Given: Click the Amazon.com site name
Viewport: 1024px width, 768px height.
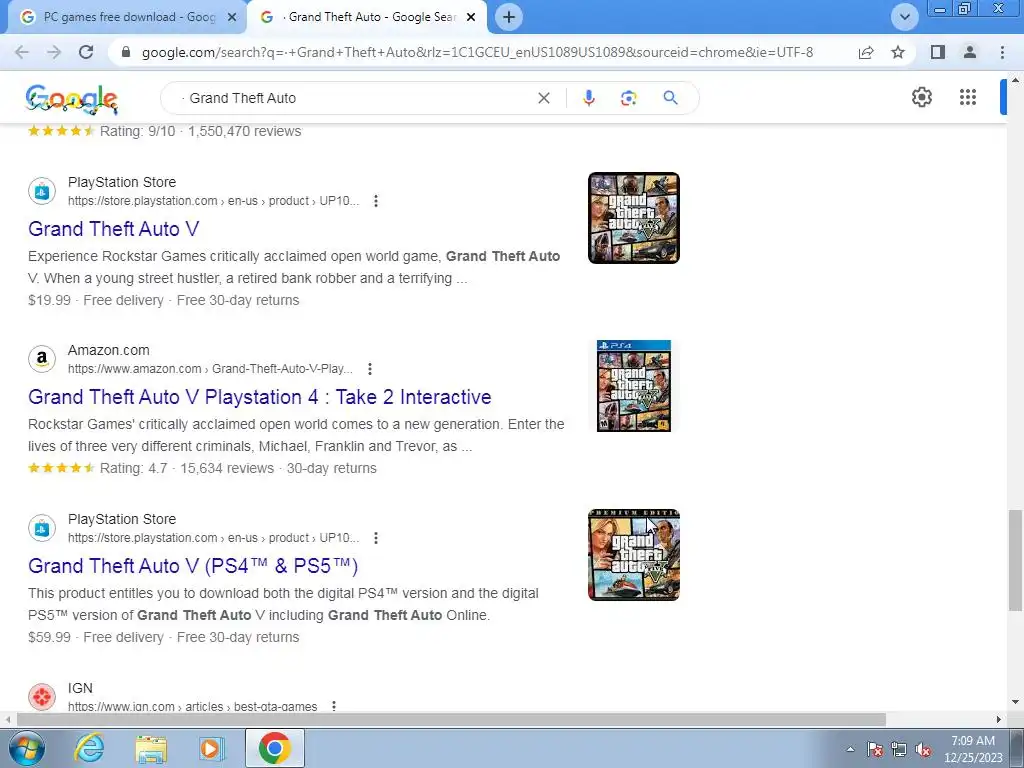Looking at the screenshot, I should pyautogui.click(x=108, y=351).
